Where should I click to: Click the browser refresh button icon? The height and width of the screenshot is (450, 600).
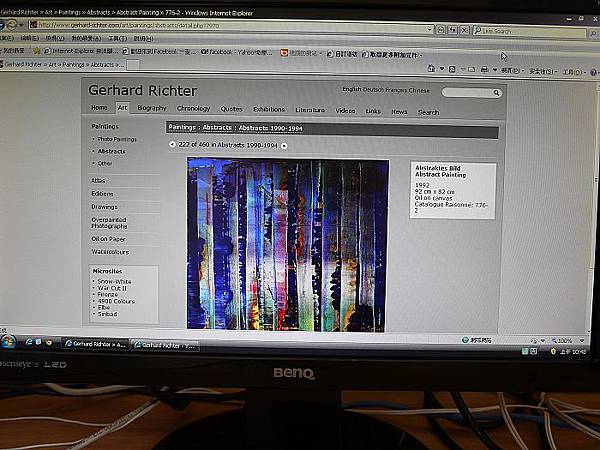(x=452, y=29)
